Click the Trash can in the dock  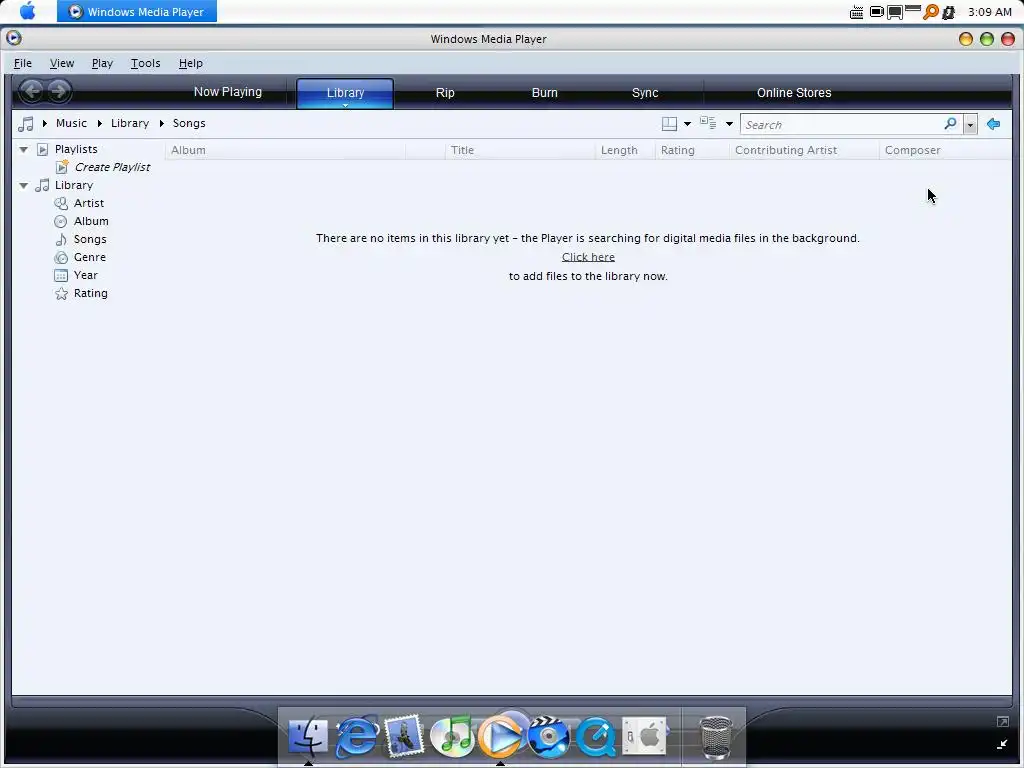716,737
